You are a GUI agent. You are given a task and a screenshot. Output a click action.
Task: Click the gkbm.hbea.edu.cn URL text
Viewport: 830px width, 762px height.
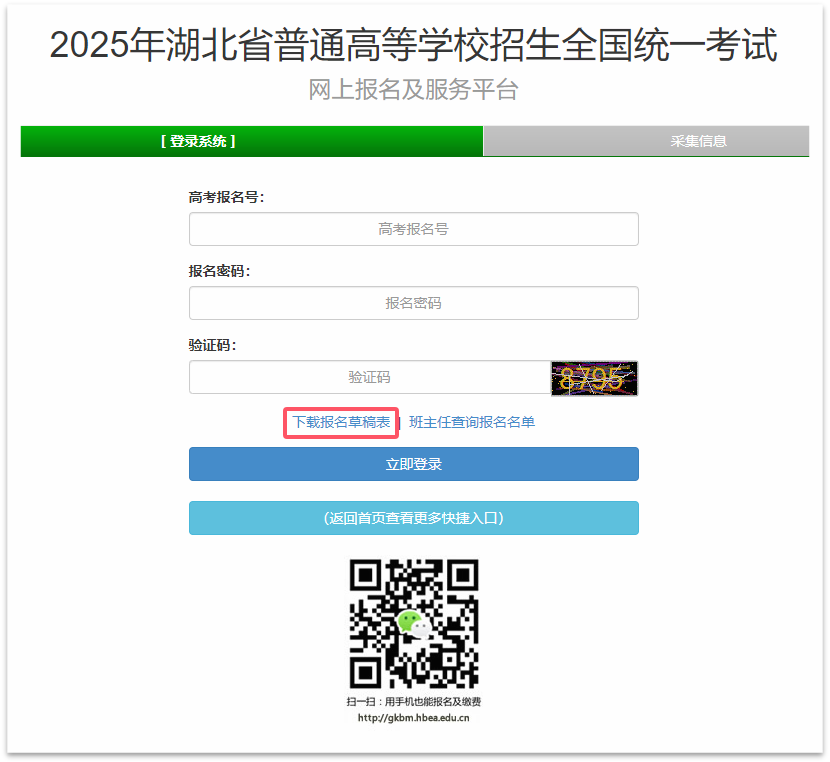tap(413, 718)
